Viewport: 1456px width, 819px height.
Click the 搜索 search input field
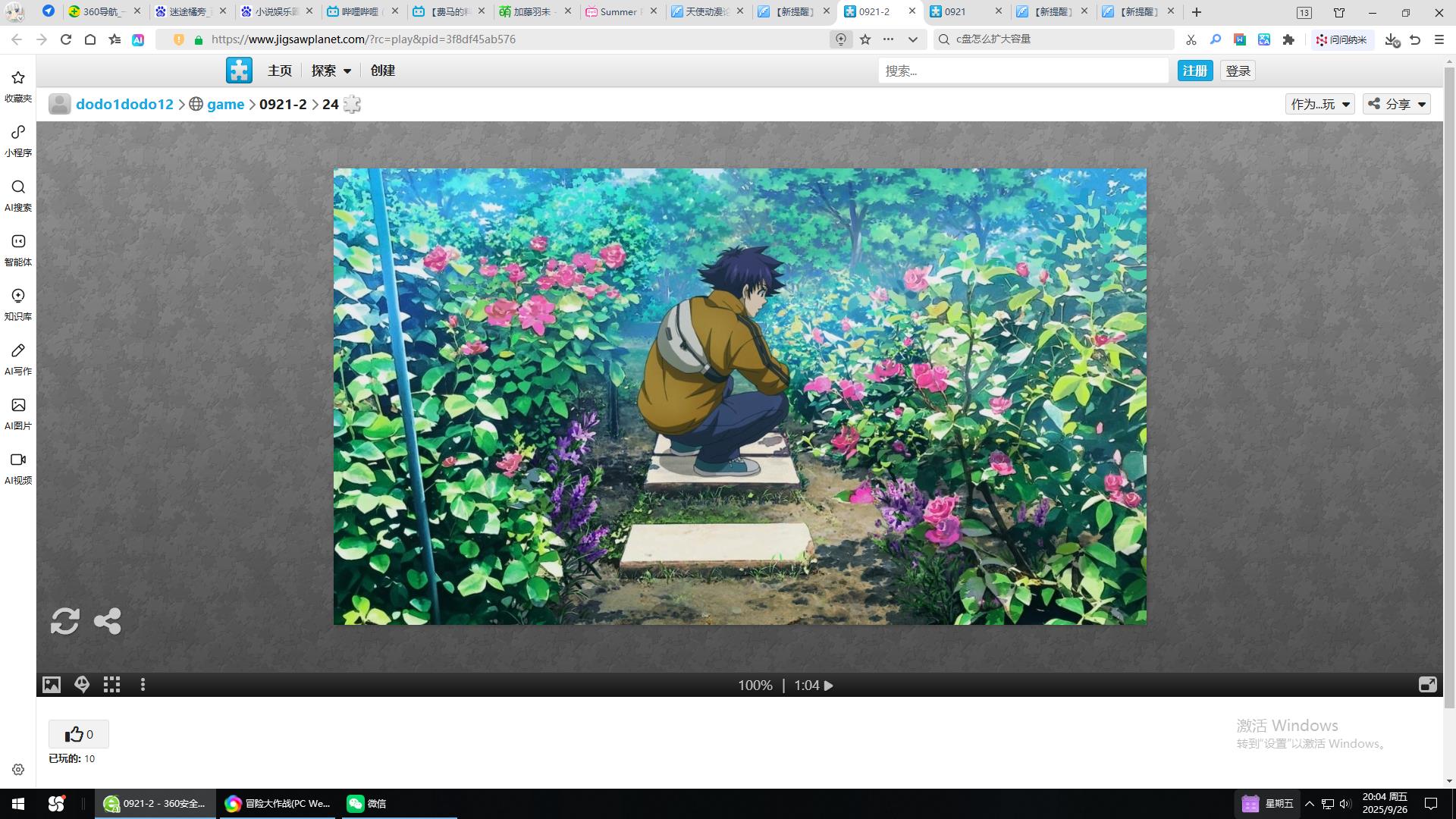click(x=1023, y=71)
